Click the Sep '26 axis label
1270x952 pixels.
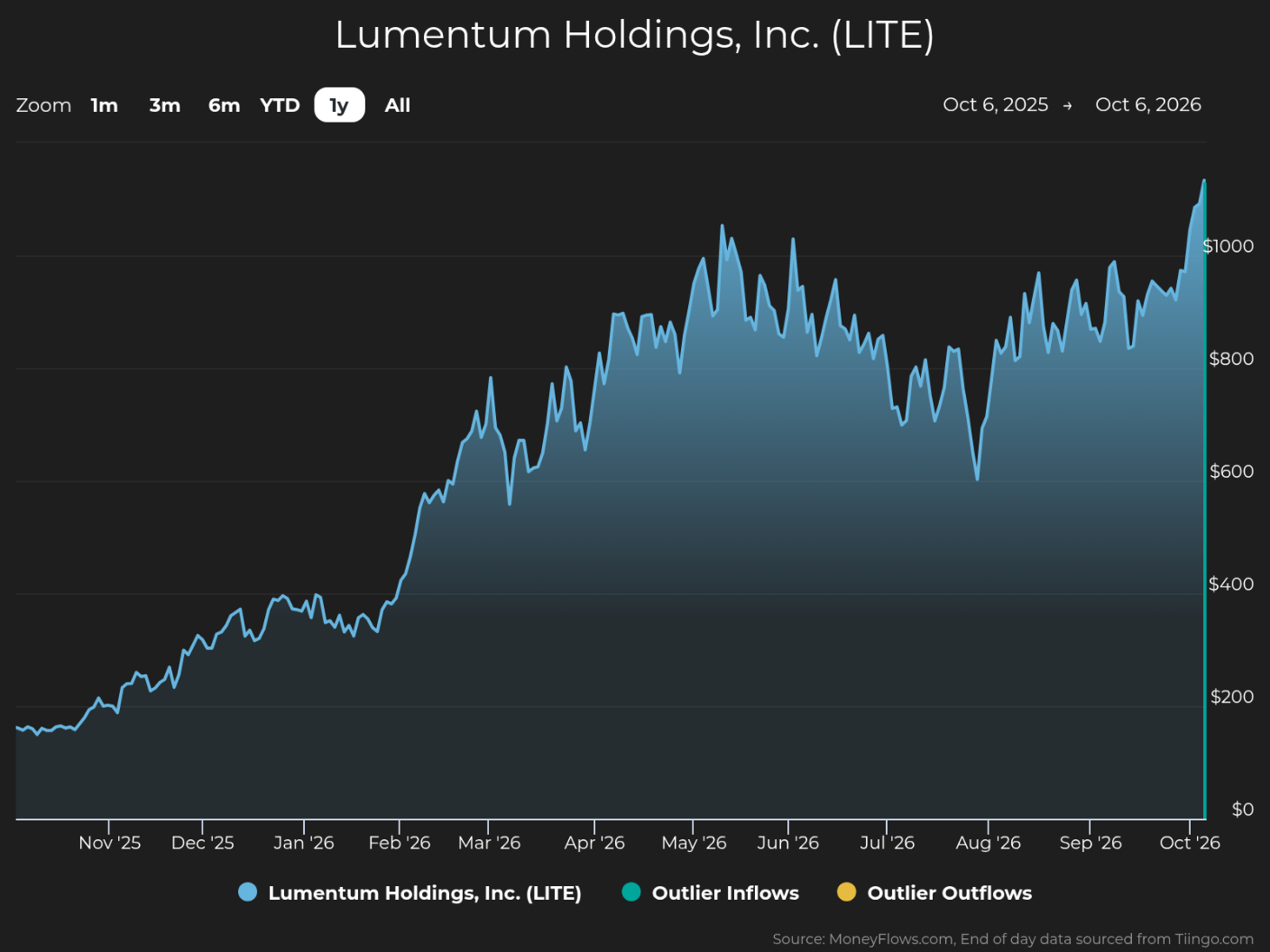pyautogui.click(x=1091, y=843)
